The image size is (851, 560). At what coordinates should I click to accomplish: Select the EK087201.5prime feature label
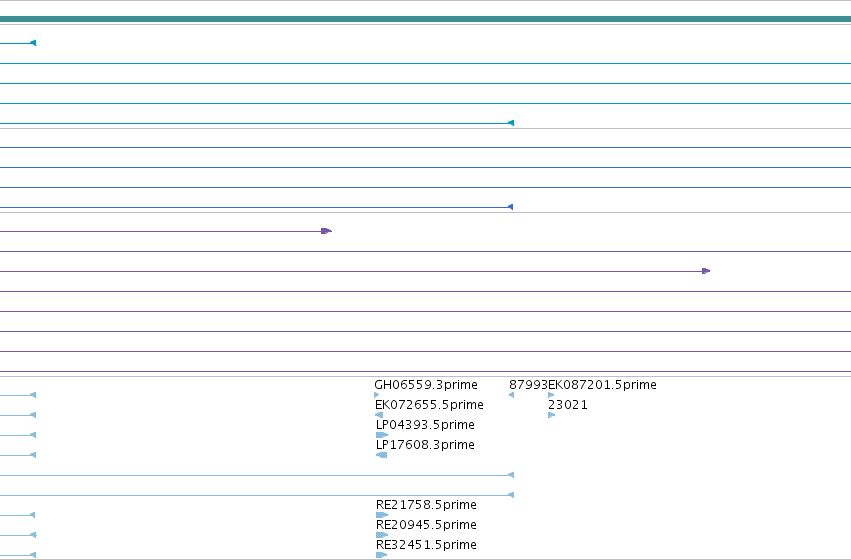[x=602, y=385]
